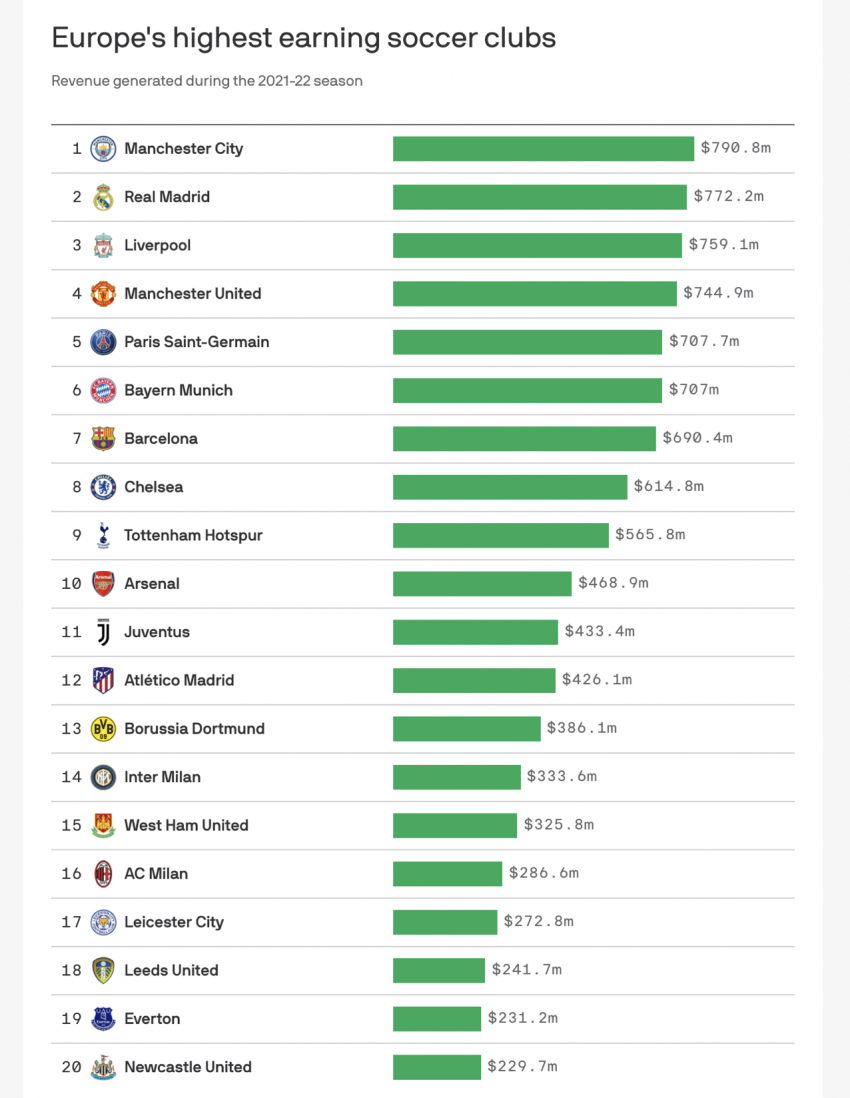Click the Tottenham Hotspur cockerel logo
The height and width of the screenshot is (1098, 850).
pyautogui.click(x=103, y=535)
